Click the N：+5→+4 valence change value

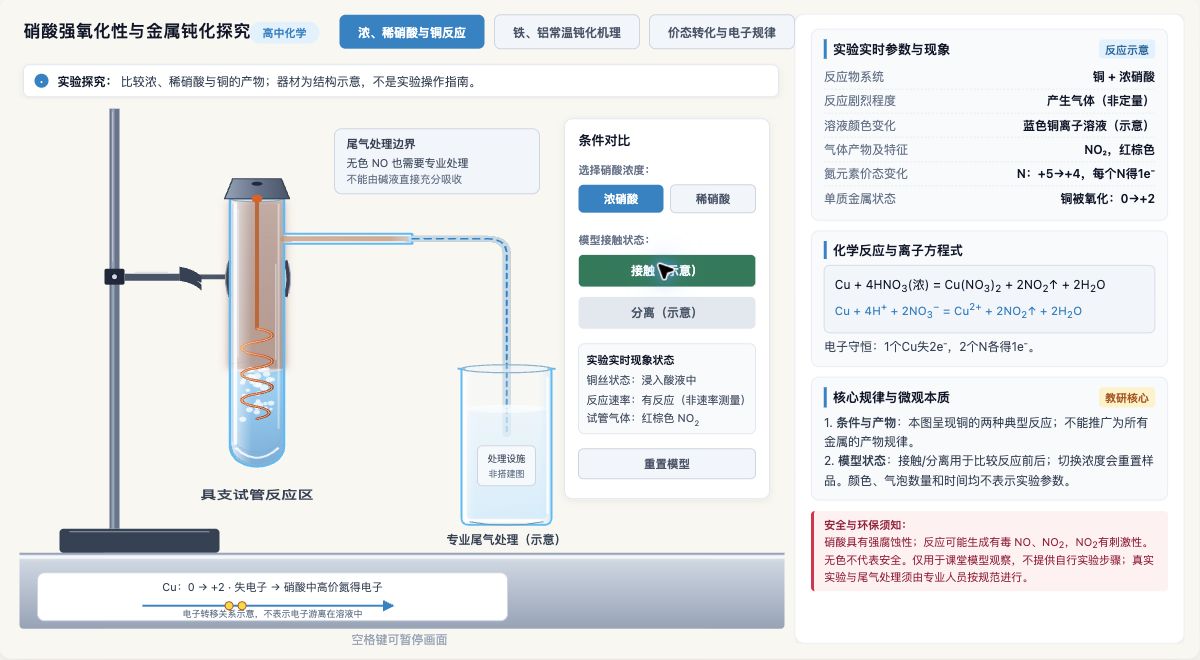[1085, 174]
